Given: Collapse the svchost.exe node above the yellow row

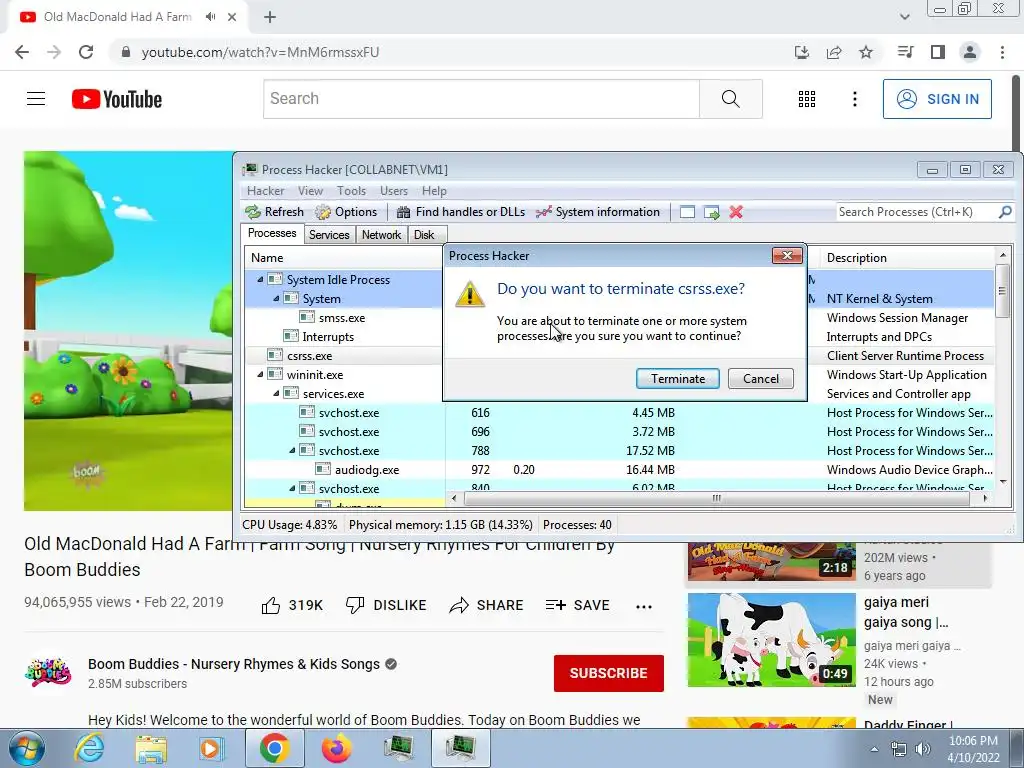Looking at the screenshot, I should coord(292,488).
